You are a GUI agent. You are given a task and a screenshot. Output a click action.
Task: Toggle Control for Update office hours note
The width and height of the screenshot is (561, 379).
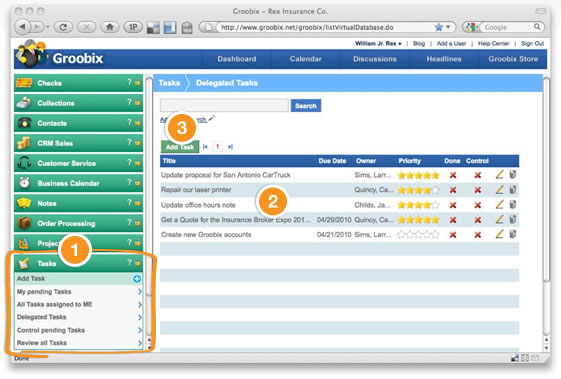(x=478, y=205)
